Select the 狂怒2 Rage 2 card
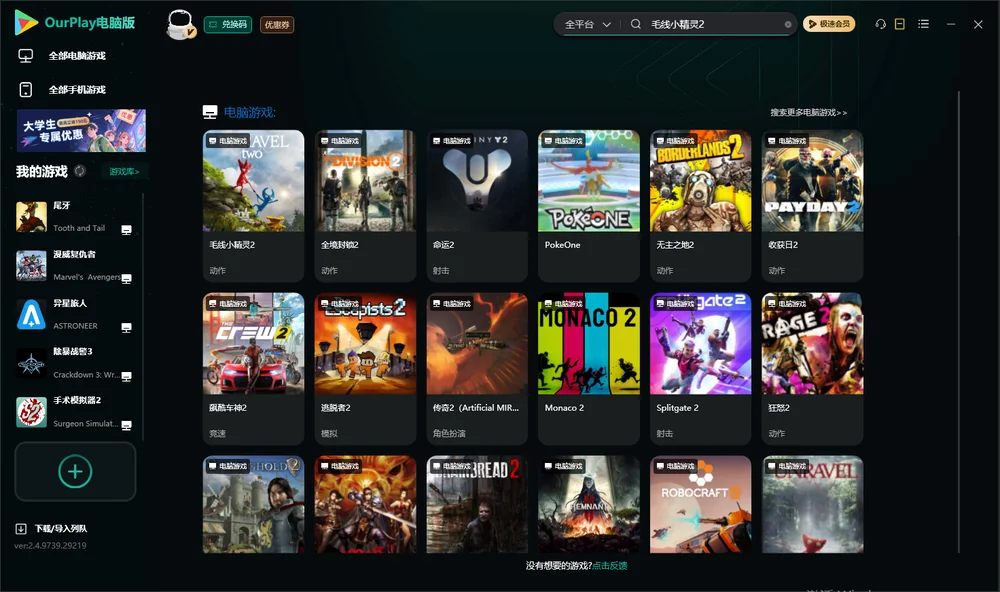The width and height of the screenshot is (1000, 592). (x=812, y=368)
